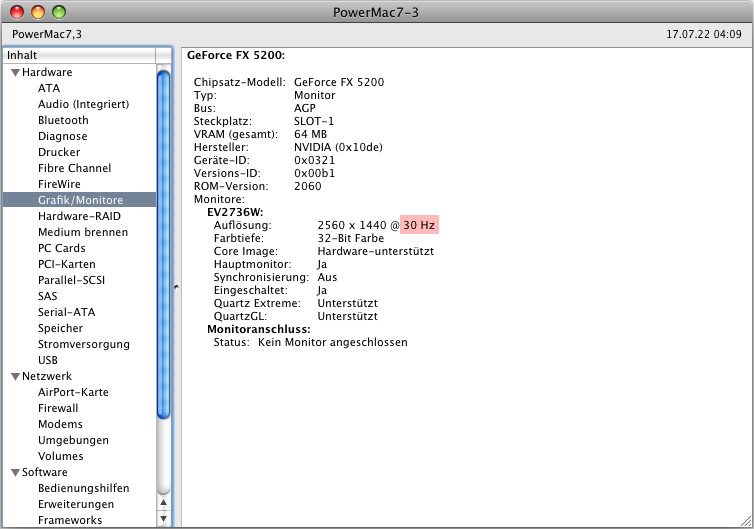
Task: Open Medium brennen details
Action: [83, 232]
